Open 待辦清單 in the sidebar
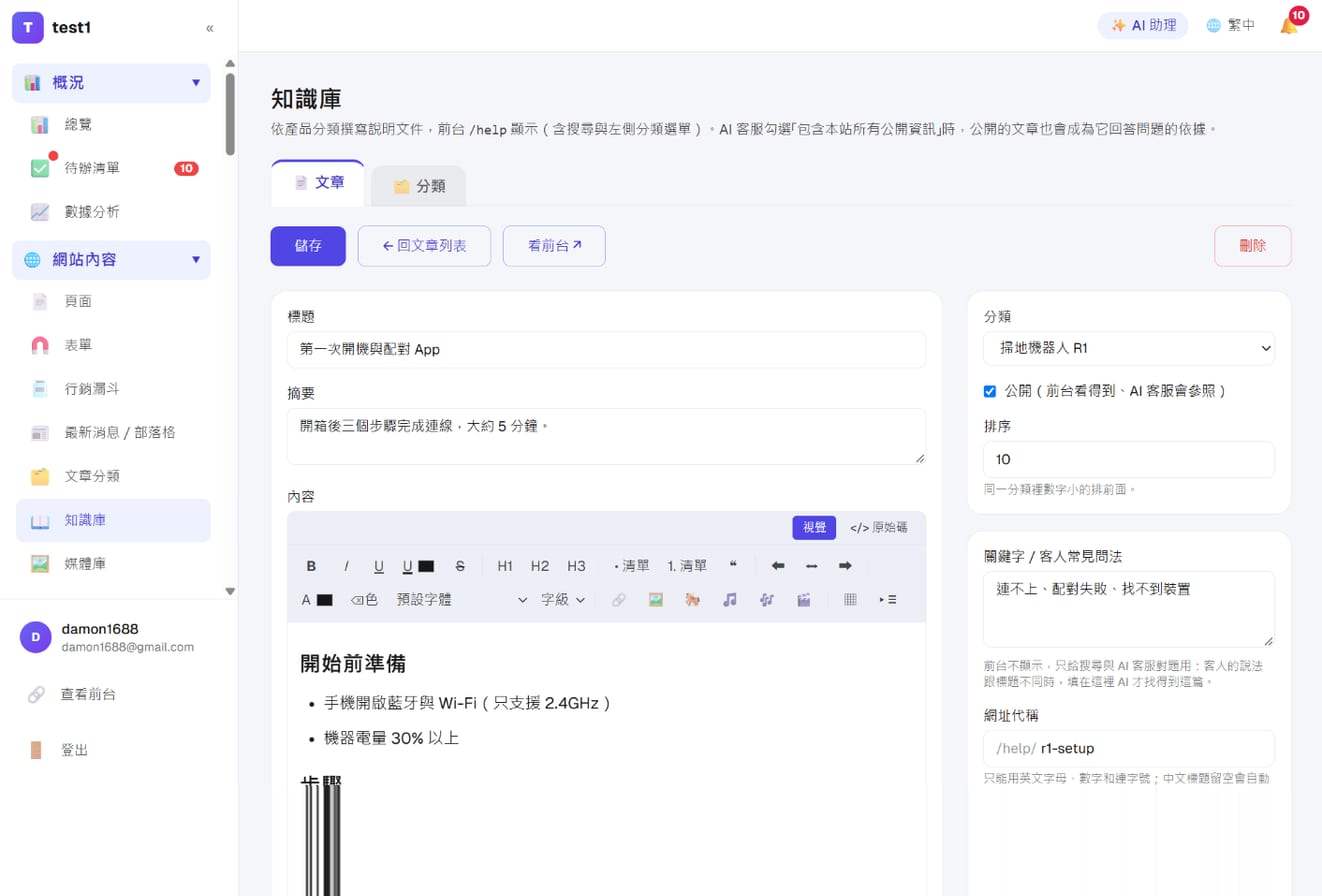The height and width of the screenshot is (896, 1322). 114,168
